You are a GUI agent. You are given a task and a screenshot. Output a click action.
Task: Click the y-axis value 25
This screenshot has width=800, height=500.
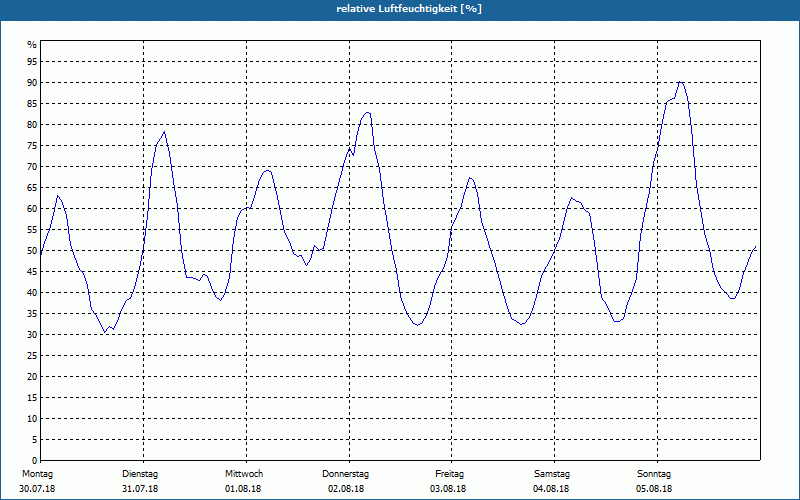pyautogui.click(x=32, y=356)
